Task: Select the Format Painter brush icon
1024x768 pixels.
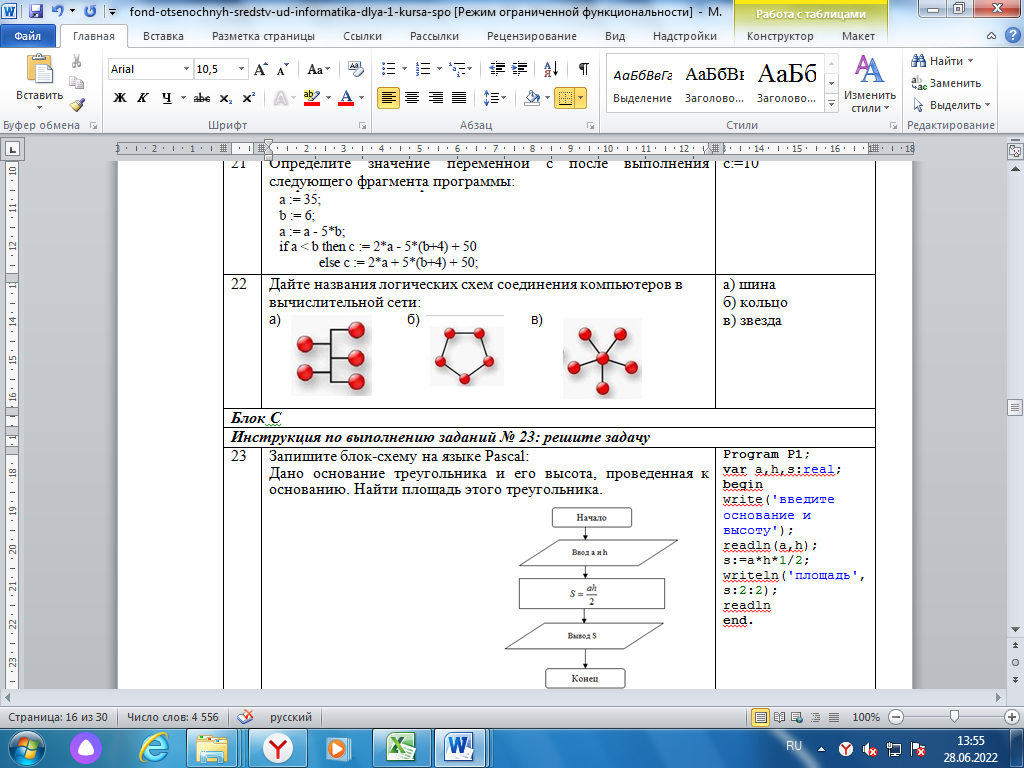Action: tap(76, 104)
